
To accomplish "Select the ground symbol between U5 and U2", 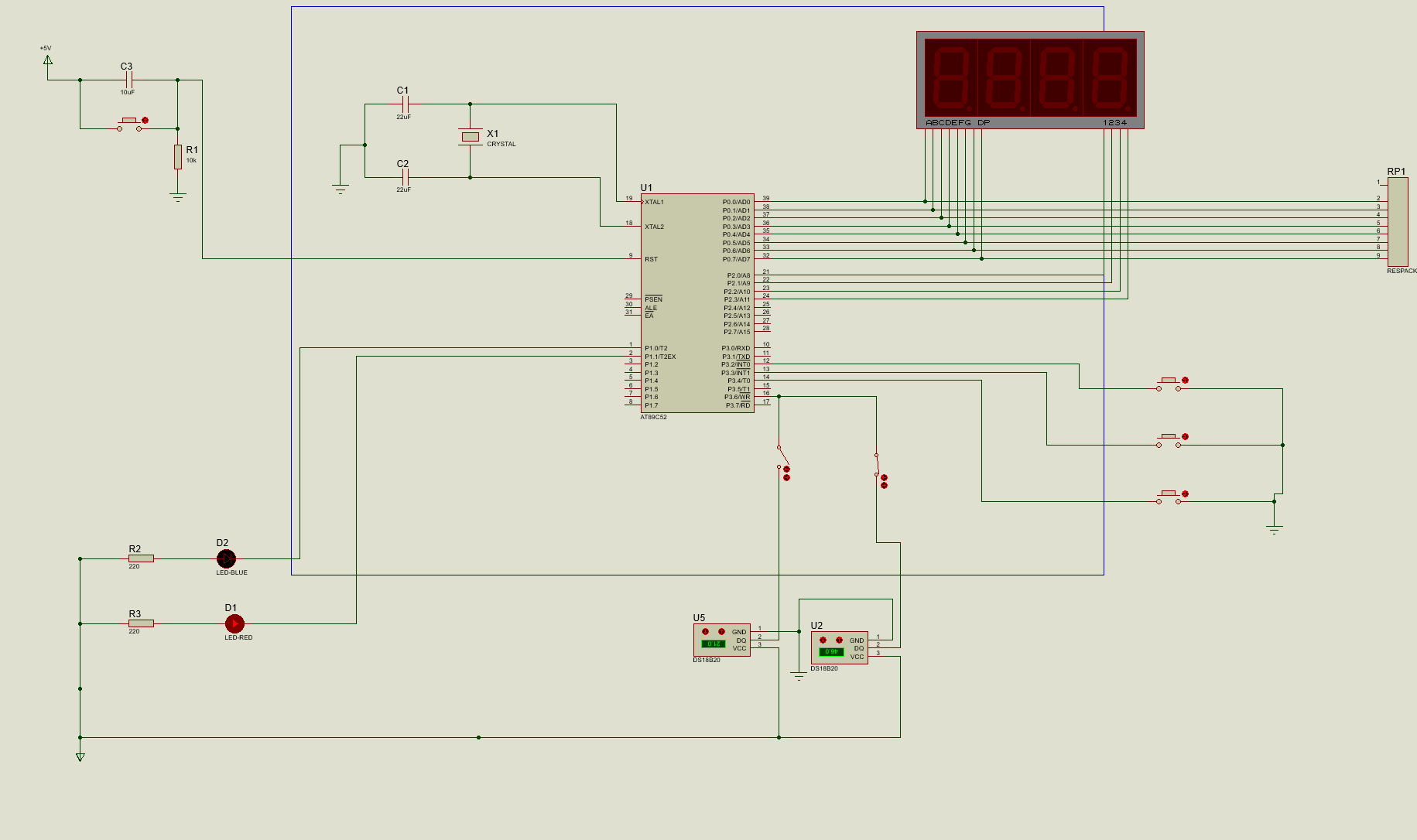I will coord(799,677).
